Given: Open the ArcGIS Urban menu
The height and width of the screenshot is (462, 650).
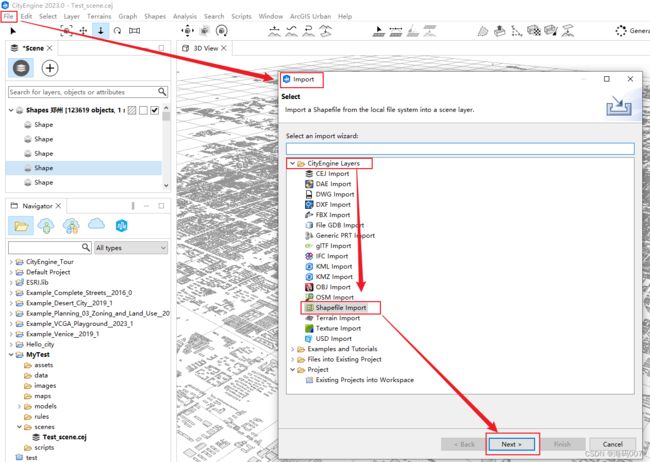Looking at the screenshot, I should pyautogui.click(x=310, y=16).
